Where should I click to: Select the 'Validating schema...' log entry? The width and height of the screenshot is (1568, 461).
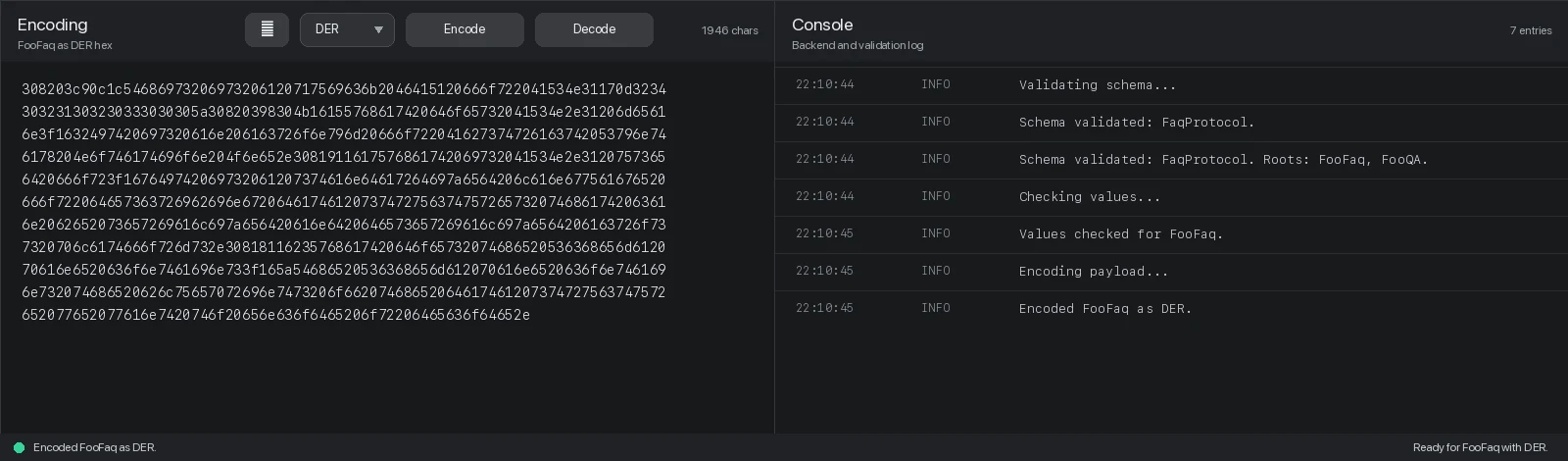pyautogui.click(x=1171, y=85)
